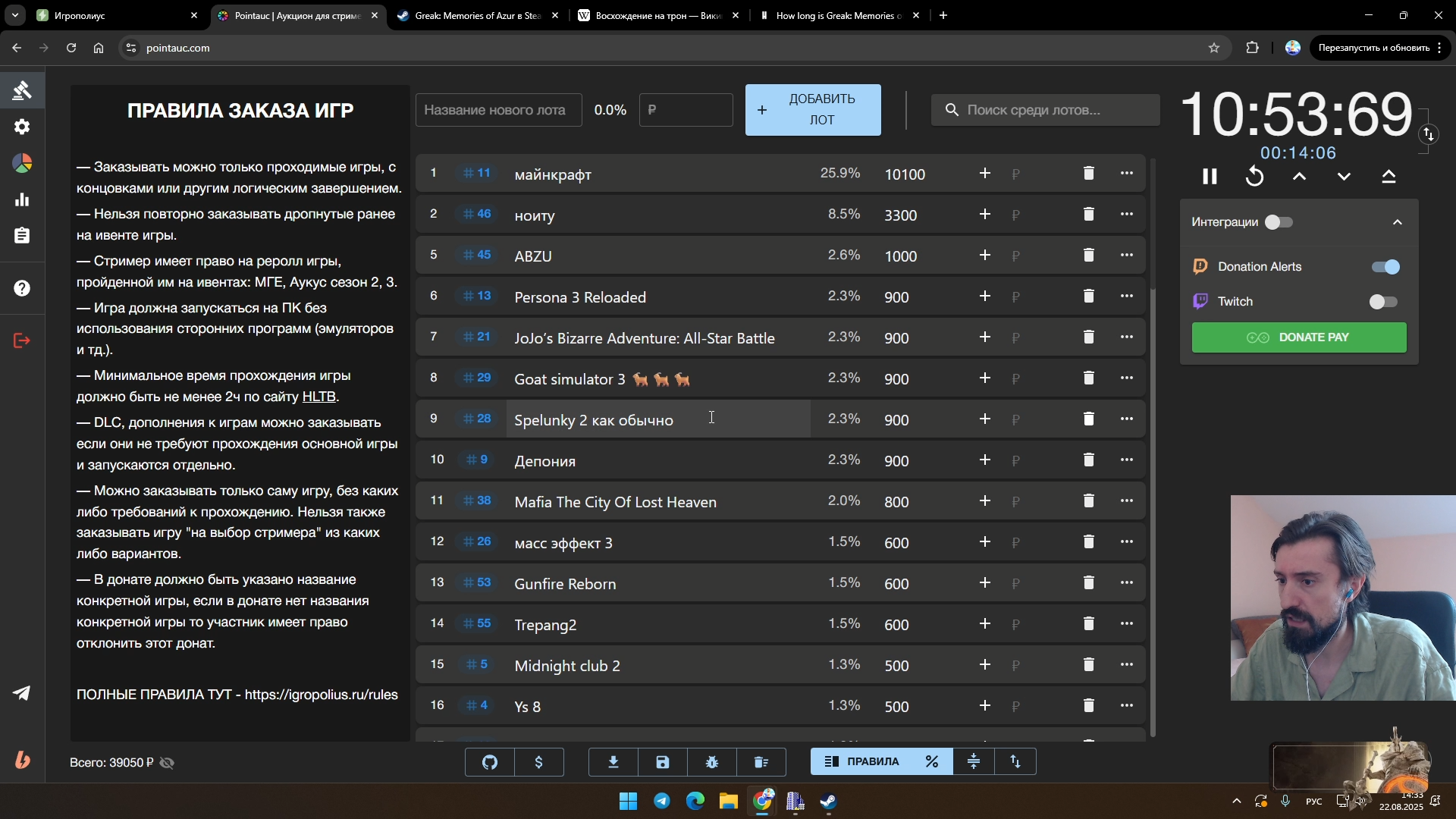Open the statistics bar chart icon
The image size is (1456, 819).
(22, 199)
